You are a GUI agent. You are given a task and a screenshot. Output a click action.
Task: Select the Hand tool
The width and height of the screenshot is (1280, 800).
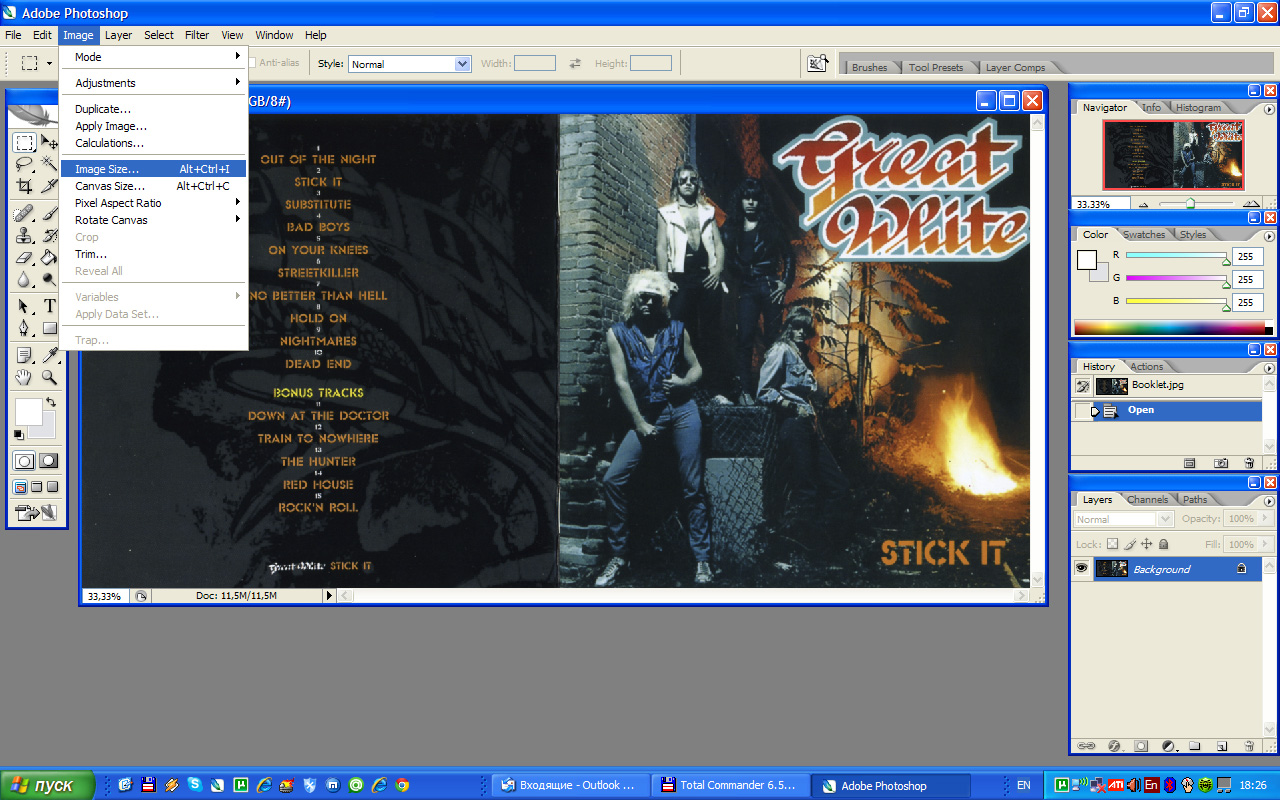pyautogui.click(x=25, y=377)
